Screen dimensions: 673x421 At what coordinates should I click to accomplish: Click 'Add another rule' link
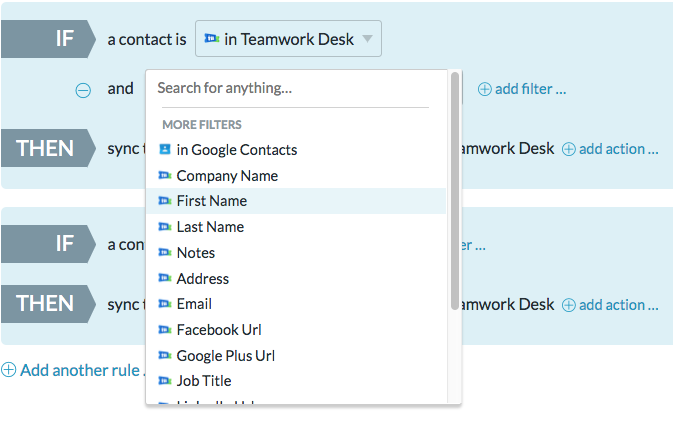coord(73,370)
